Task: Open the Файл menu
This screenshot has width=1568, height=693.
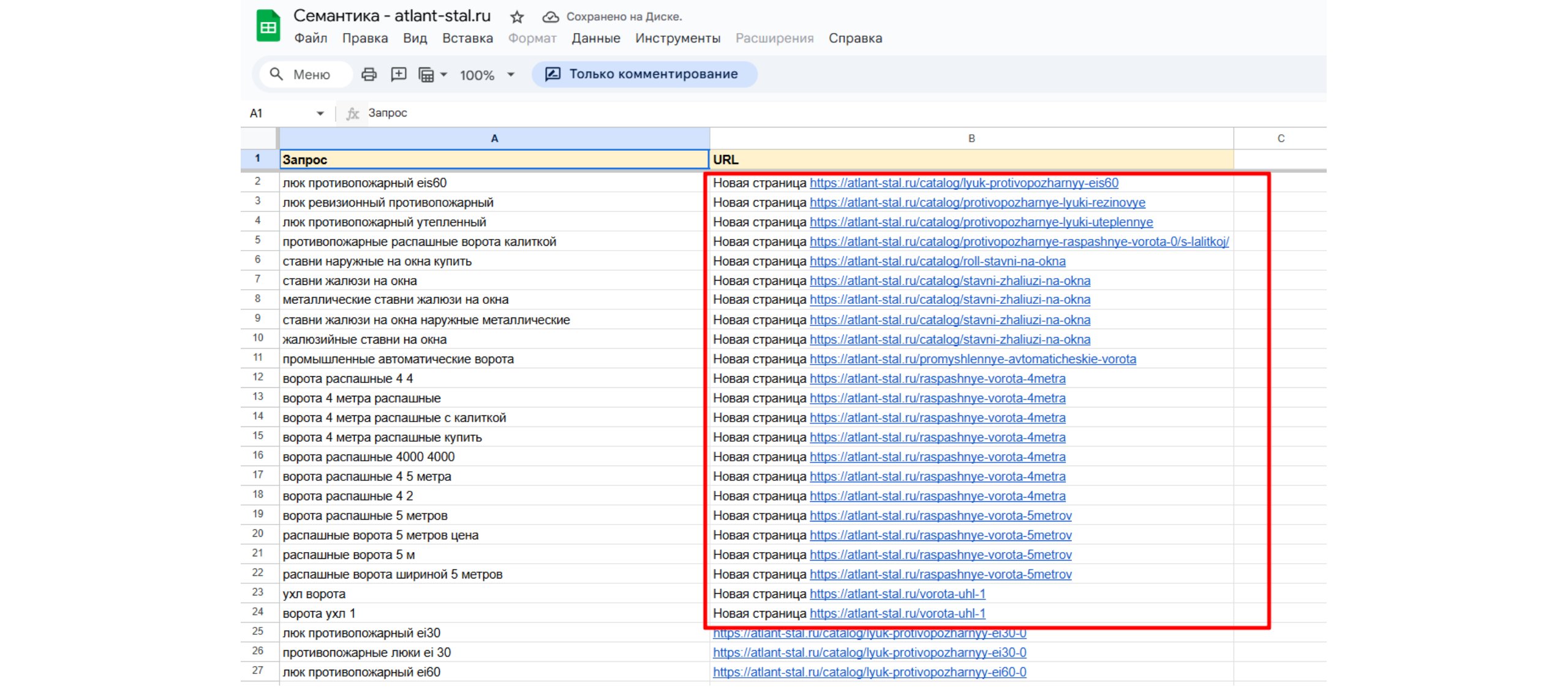Action: (x=311, y=39)
